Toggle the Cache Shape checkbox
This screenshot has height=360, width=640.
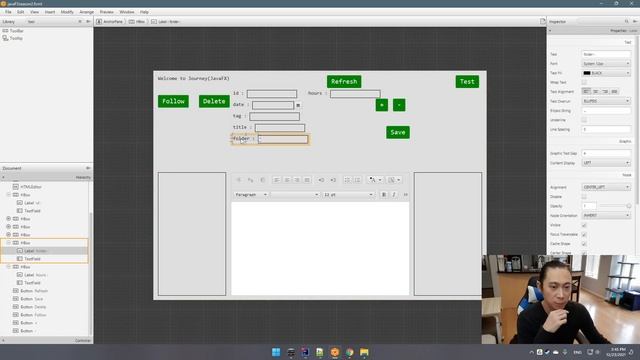click(x=584, y=244)
